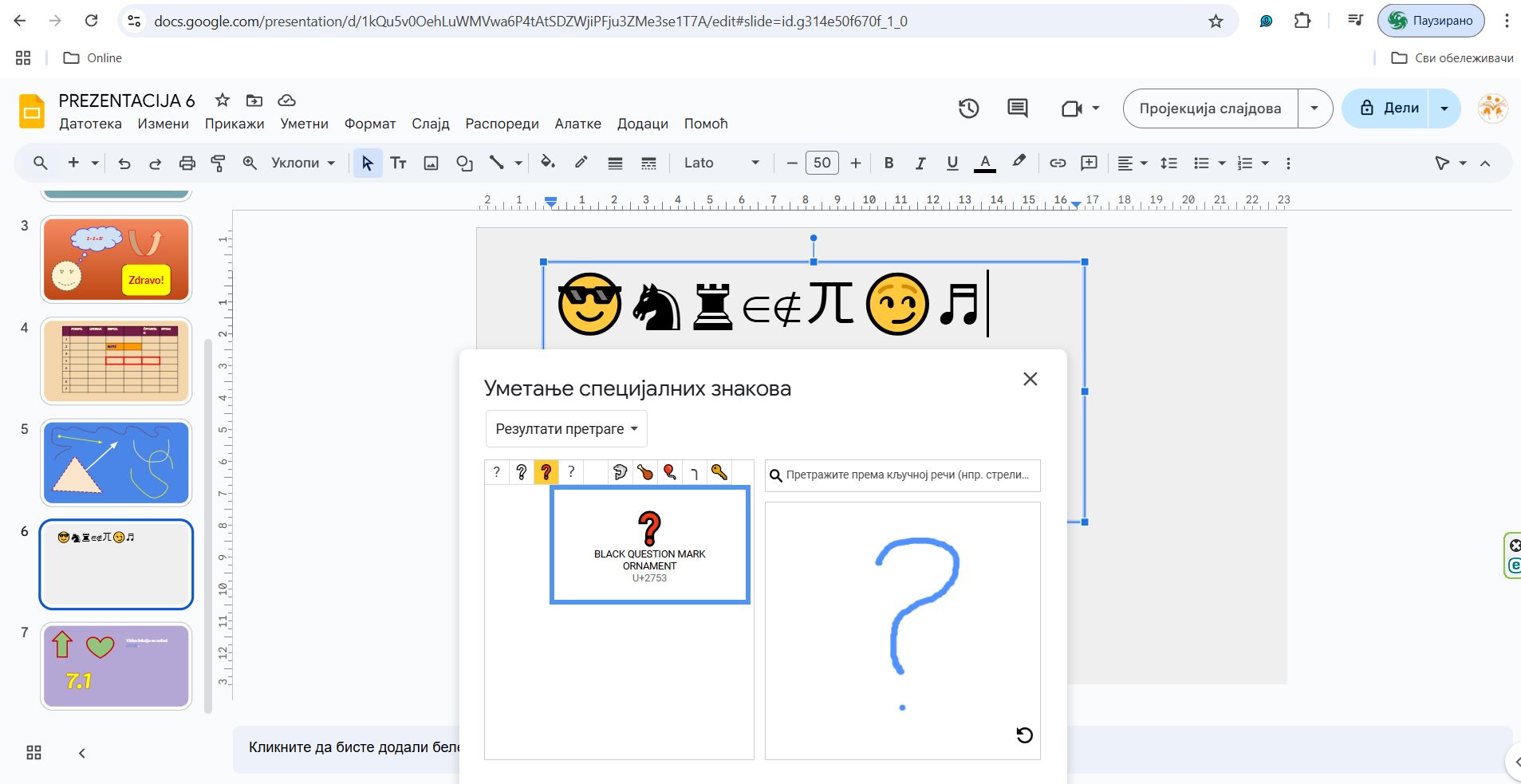
Task: Toggle underline formatting
Action: [x=952, y=163]
